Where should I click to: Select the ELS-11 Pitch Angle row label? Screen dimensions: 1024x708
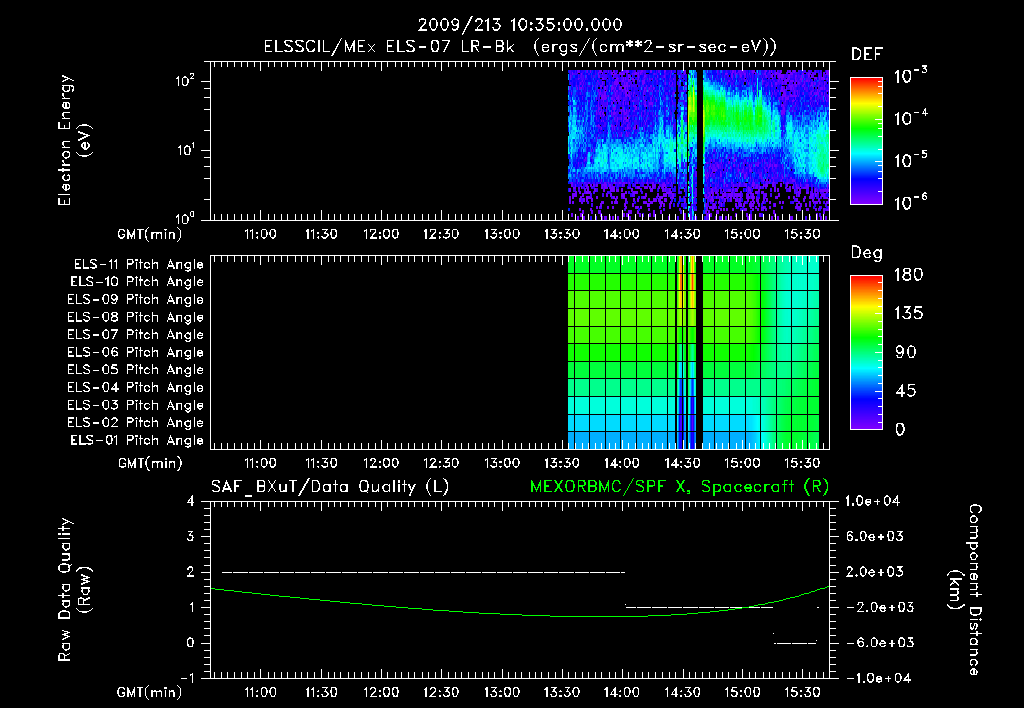coord(138,265)
